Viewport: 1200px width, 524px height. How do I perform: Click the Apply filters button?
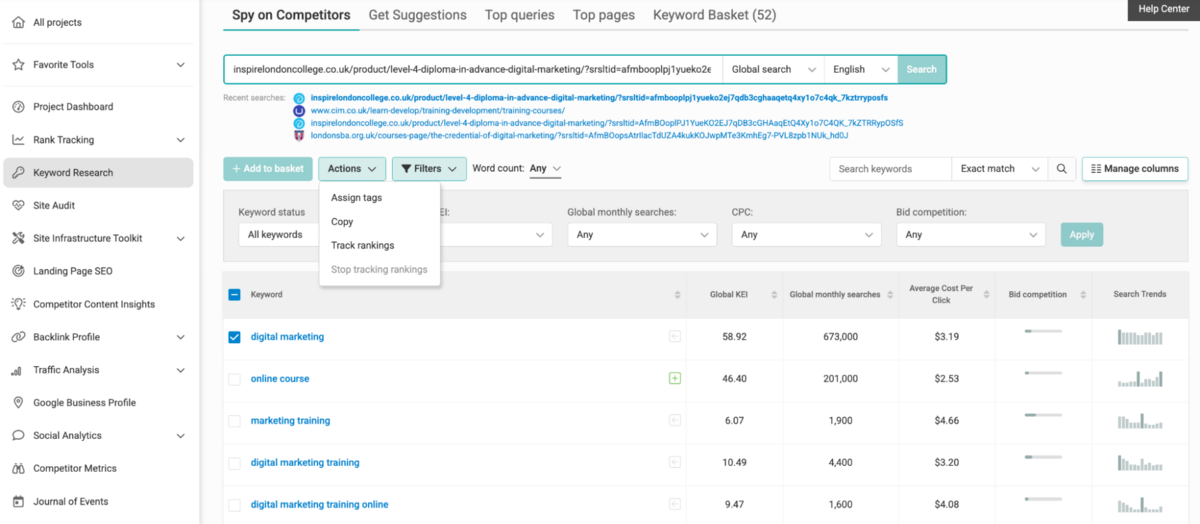point(1082,235)
